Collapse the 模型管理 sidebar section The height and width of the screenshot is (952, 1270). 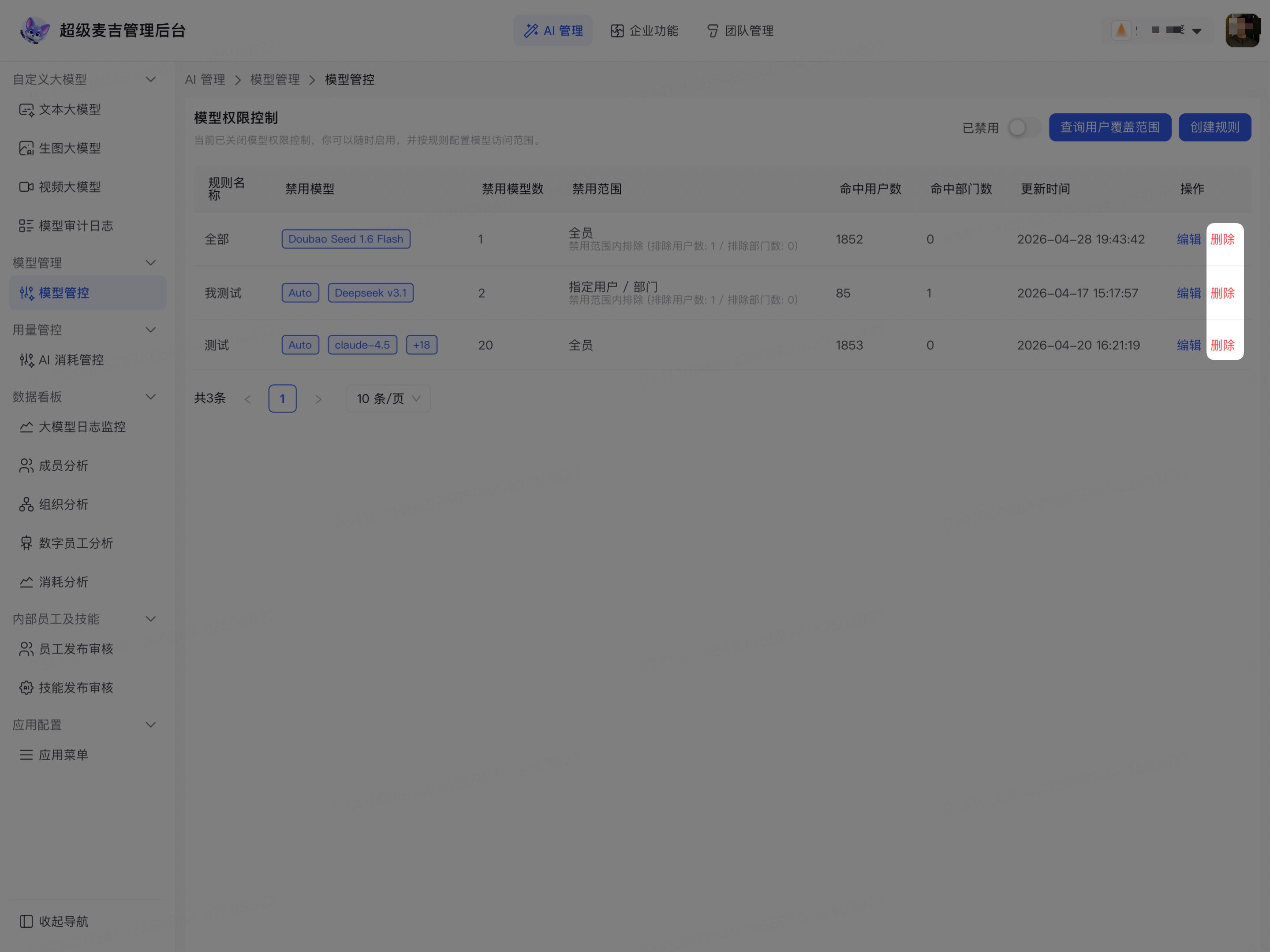point(151,263)
